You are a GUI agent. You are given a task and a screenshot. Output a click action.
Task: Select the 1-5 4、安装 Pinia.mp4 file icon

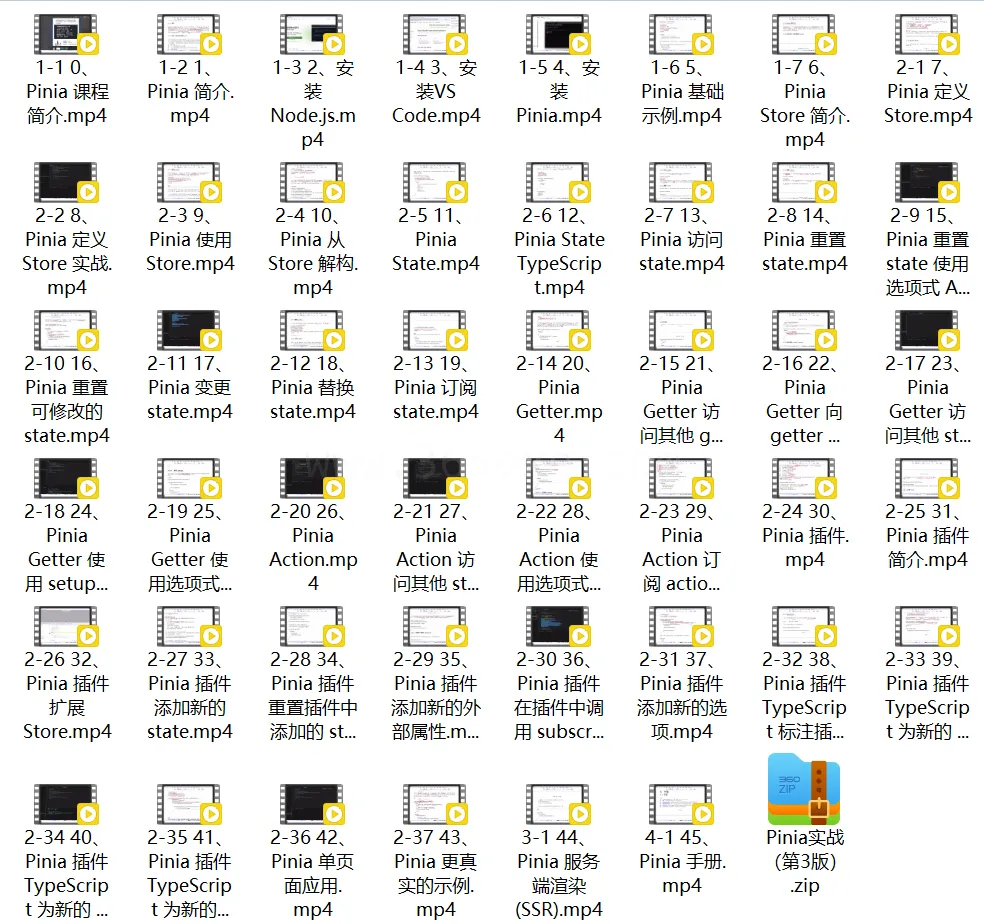559,34
